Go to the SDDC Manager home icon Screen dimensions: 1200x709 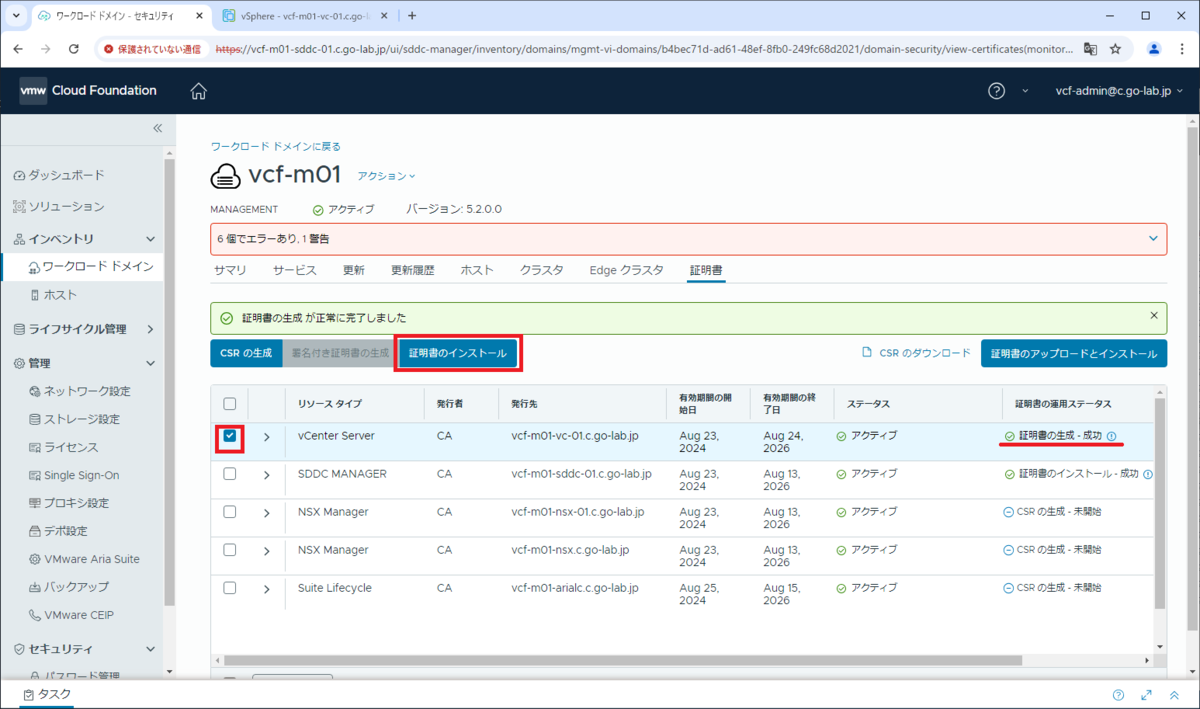coord(198,91)
